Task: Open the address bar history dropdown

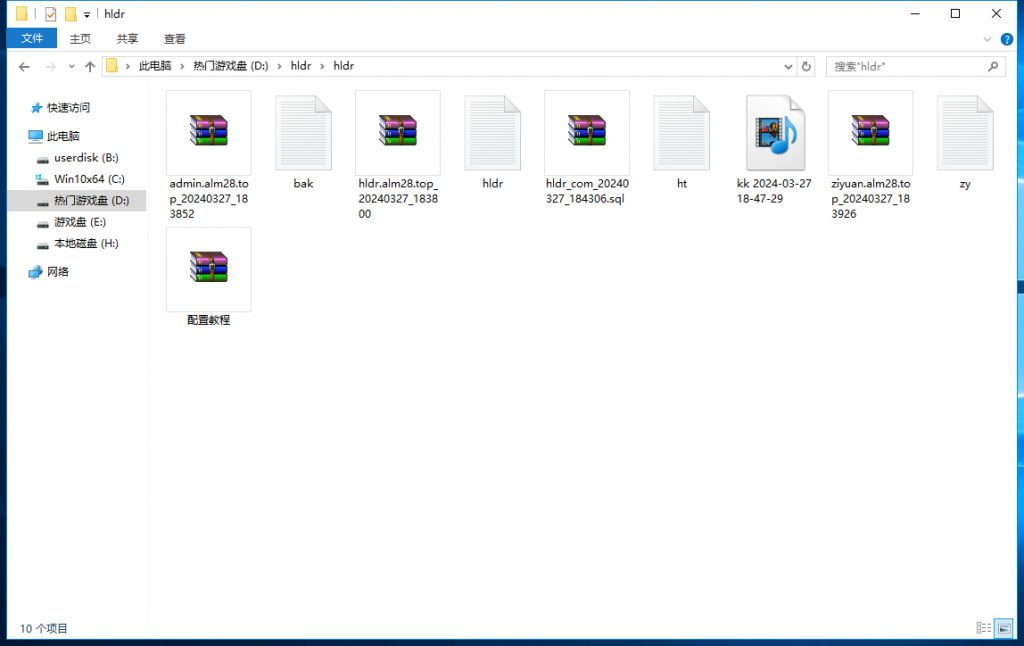Action: coord(786,66)
